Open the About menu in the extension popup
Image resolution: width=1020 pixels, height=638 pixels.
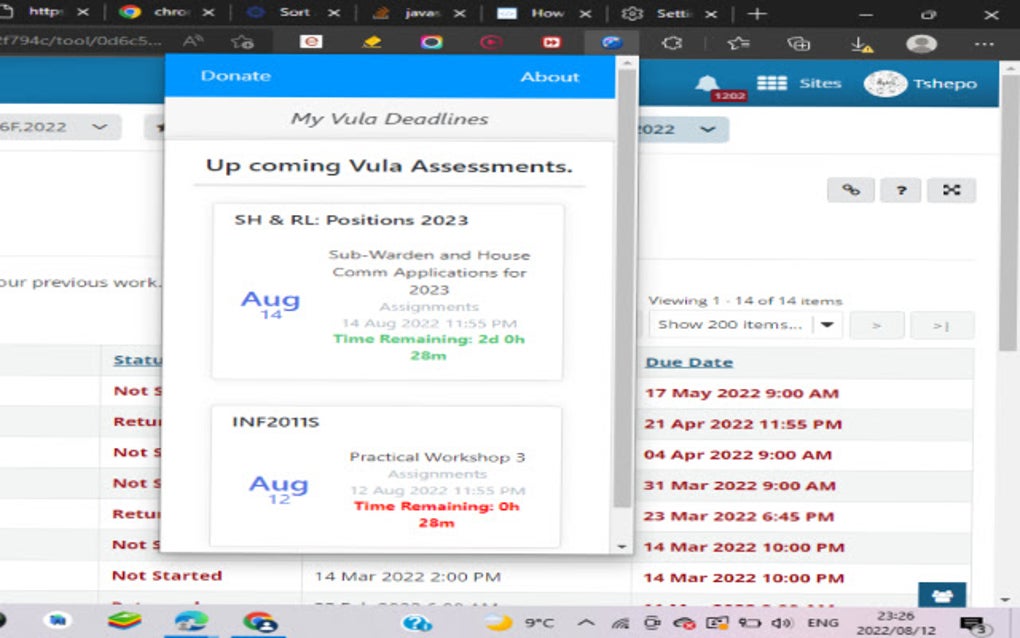[550, 76]
